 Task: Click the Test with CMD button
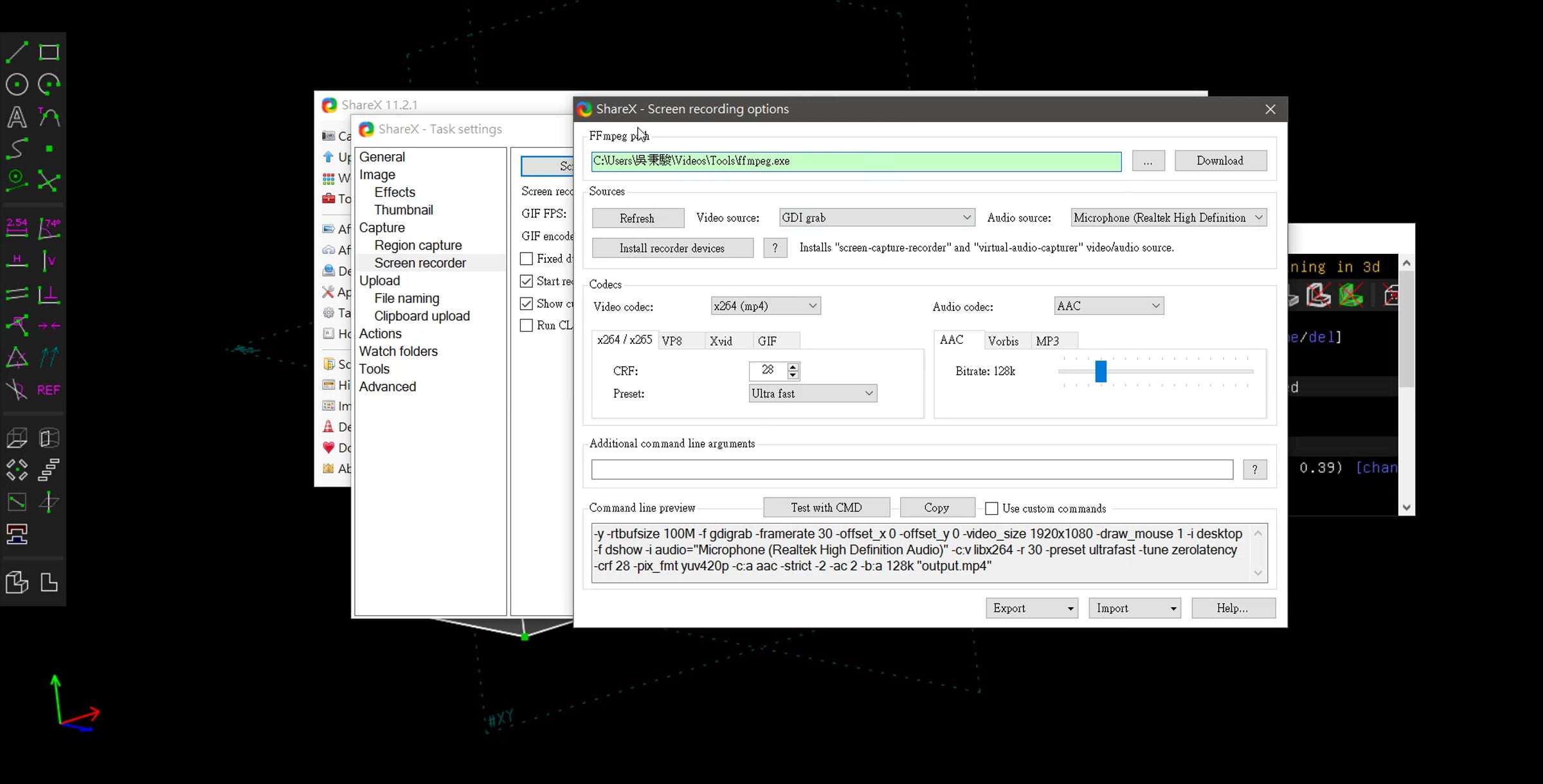pyautogui.click(x=826, y=508)
